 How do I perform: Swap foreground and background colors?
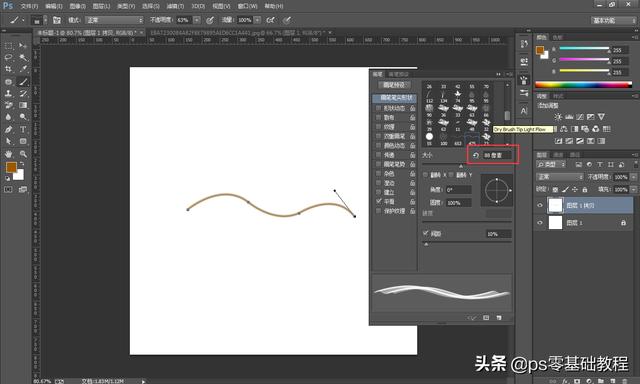click(22, 164)
